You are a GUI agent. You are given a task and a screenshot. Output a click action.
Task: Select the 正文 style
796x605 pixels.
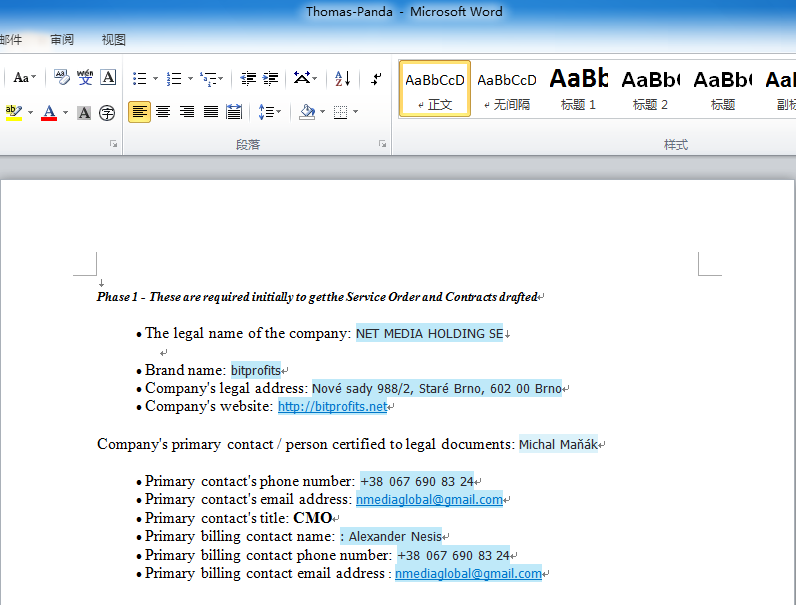(x=435, y=89)
